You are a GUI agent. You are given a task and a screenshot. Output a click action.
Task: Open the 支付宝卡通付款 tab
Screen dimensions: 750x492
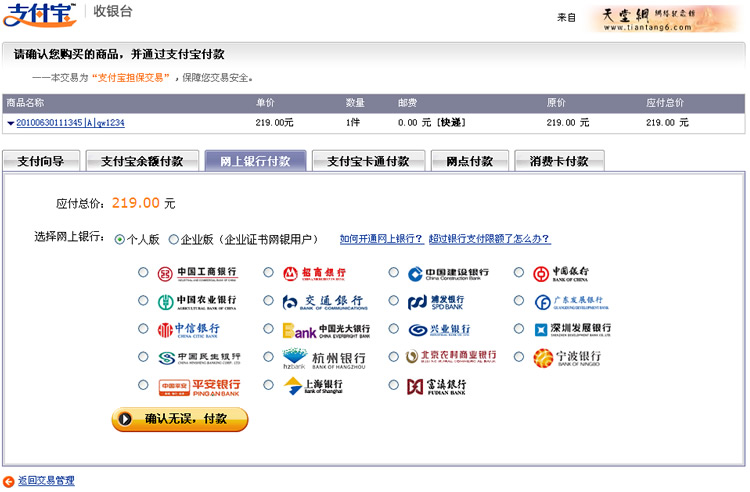(368, 161)
